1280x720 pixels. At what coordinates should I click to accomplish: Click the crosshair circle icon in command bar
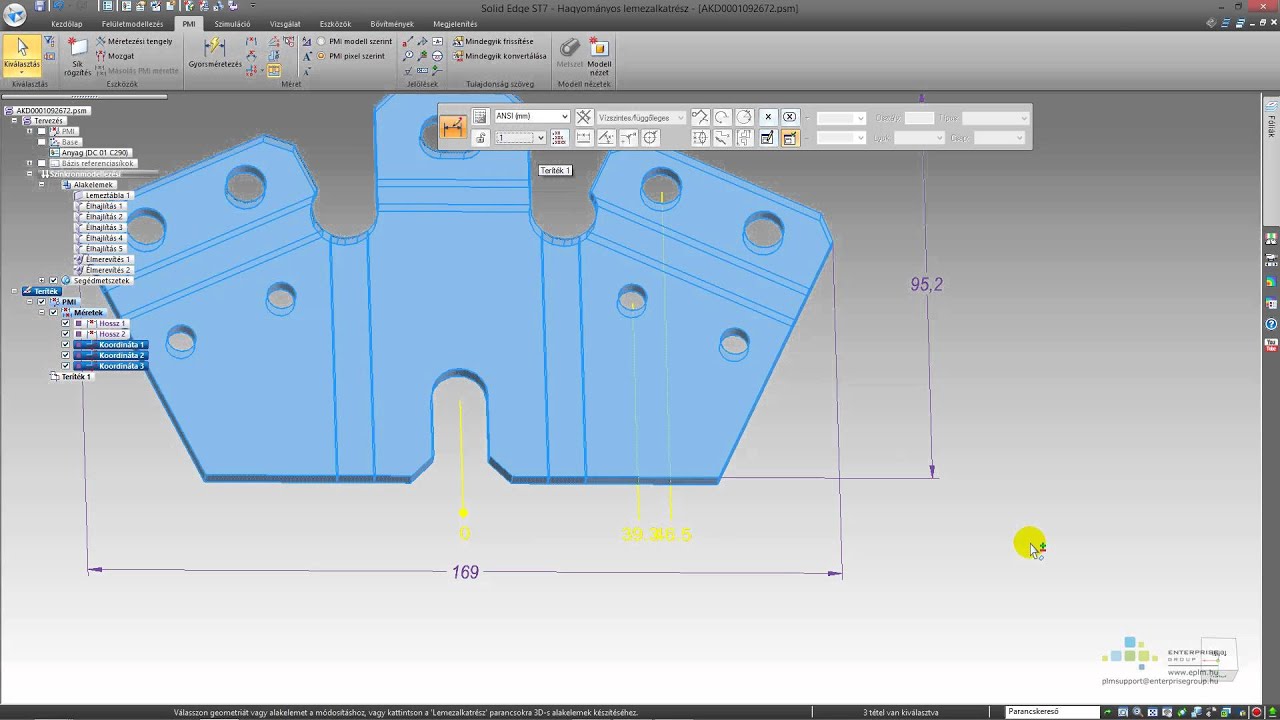(x=650, y=138)
